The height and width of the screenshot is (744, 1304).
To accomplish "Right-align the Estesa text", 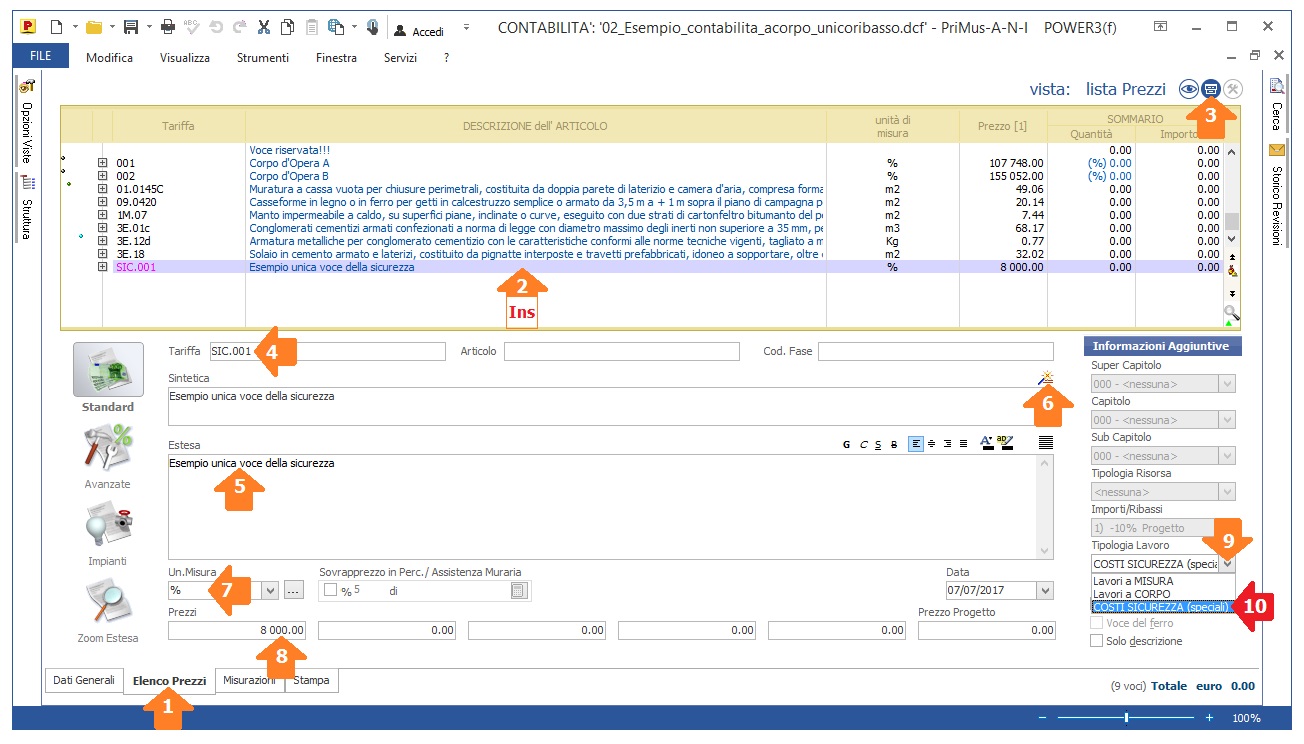I will [948, 444].
